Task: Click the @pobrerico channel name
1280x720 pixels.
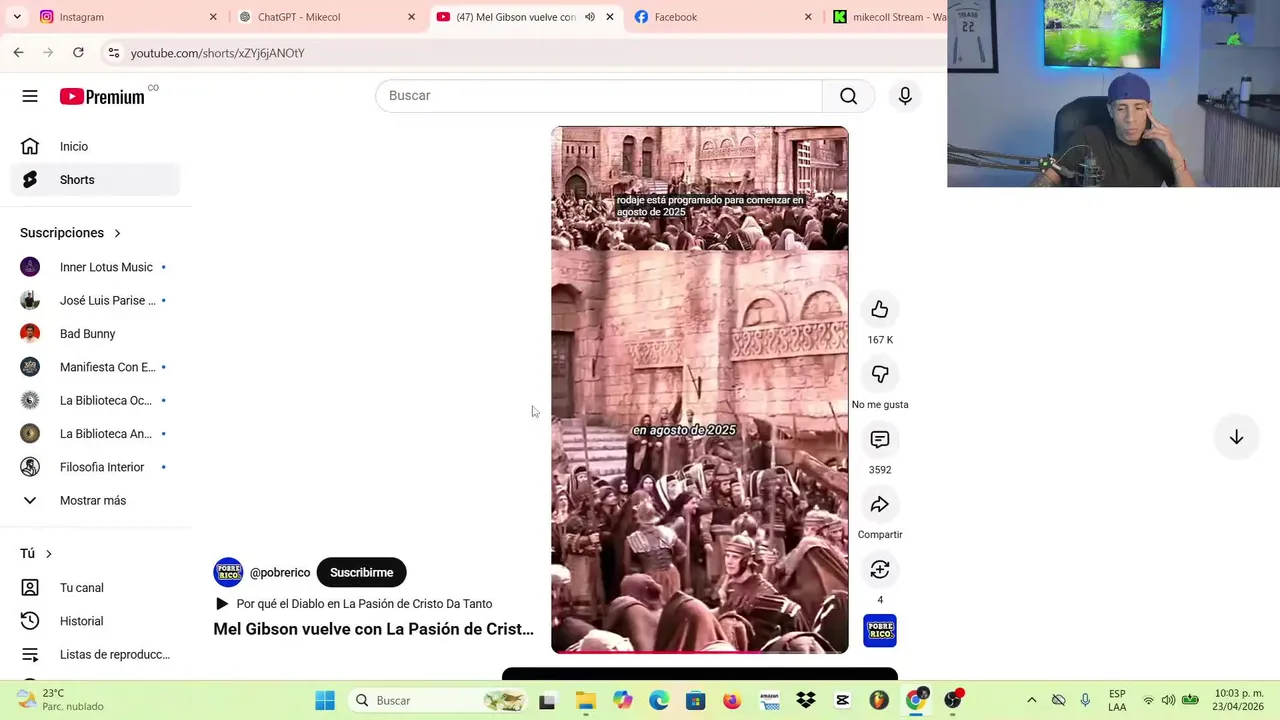Action: 279,573
